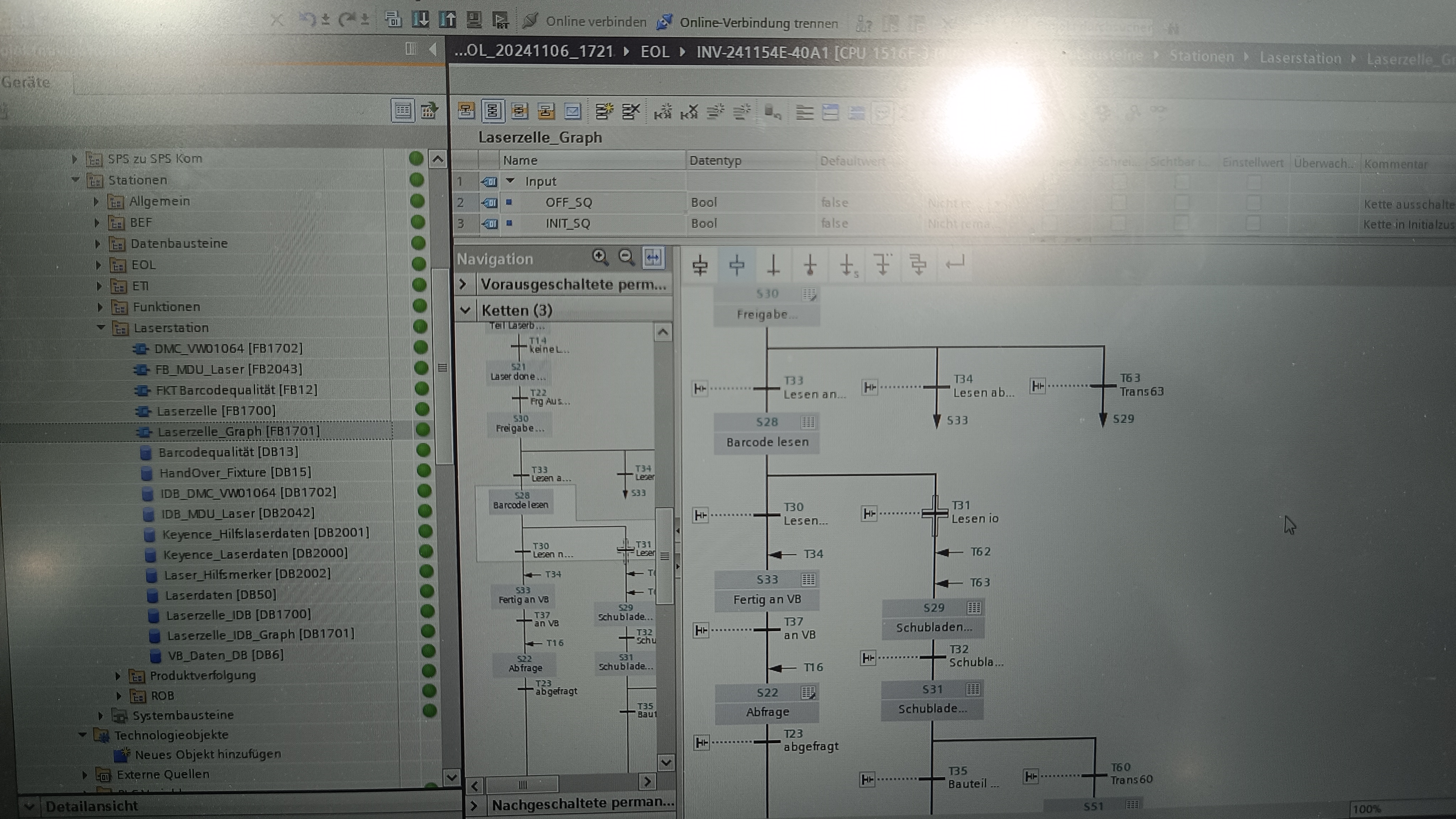Screen dimensions: 1456x819
Task: Open actions table of step S31
Action: pyautogui.click(x=973, y=689)
